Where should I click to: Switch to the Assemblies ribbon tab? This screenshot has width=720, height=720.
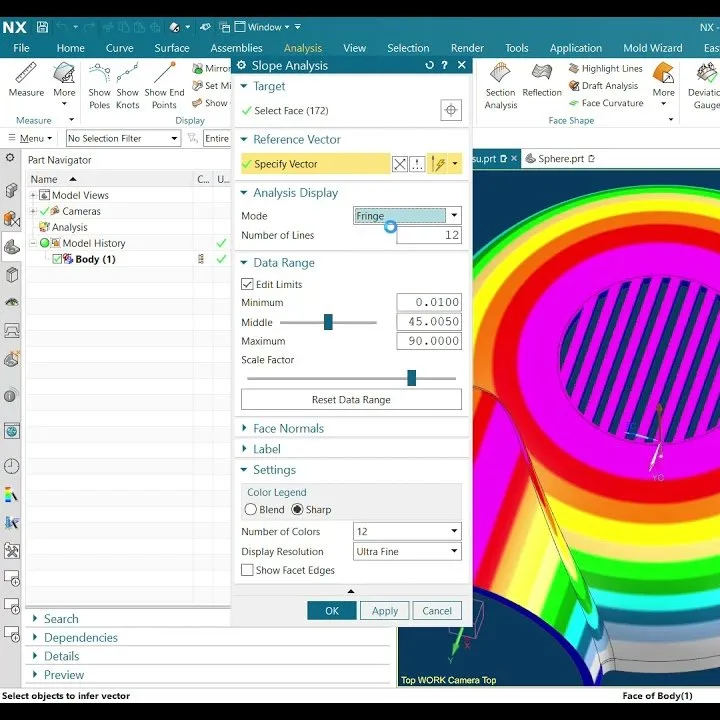point(236,48)
